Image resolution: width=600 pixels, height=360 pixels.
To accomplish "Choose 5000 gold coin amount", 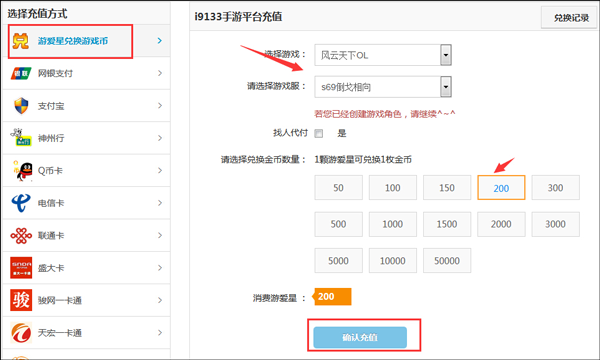I will coord(338,261).
